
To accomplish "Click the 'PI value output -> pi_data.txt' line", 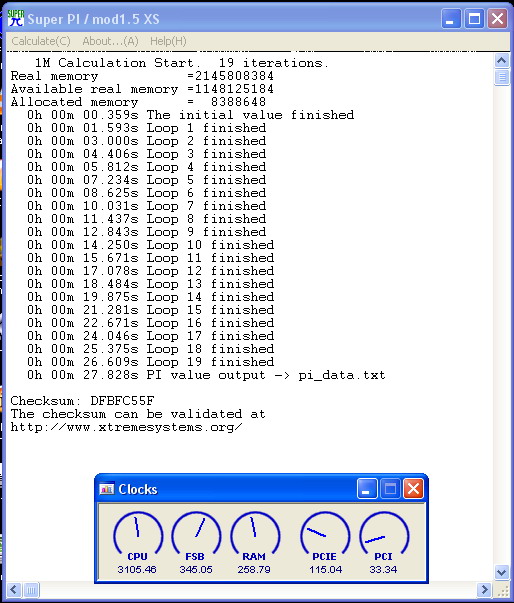I will [x=206, y=375].
